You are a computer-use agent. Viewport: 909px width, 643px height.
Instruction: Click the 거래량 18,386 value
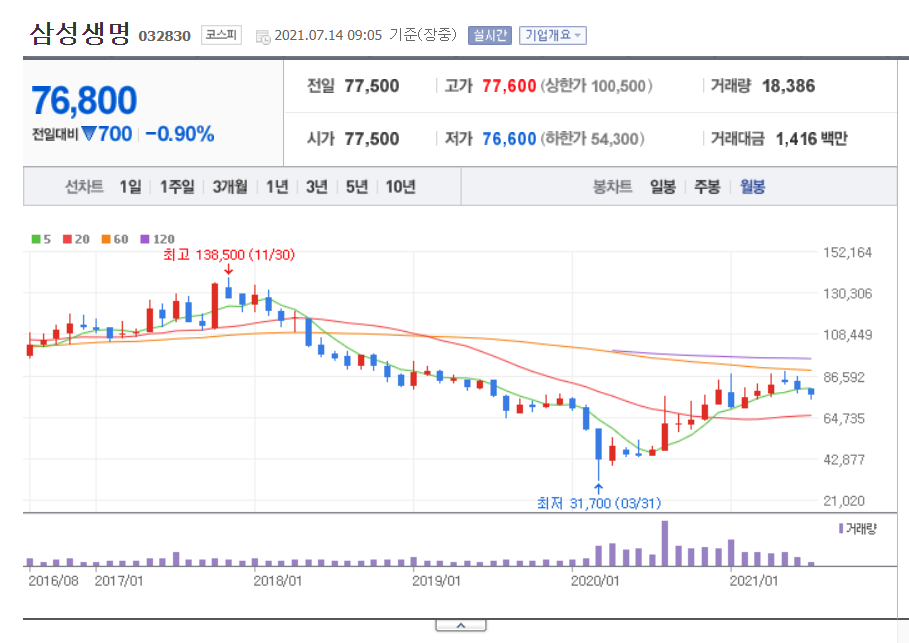(788, 86)
